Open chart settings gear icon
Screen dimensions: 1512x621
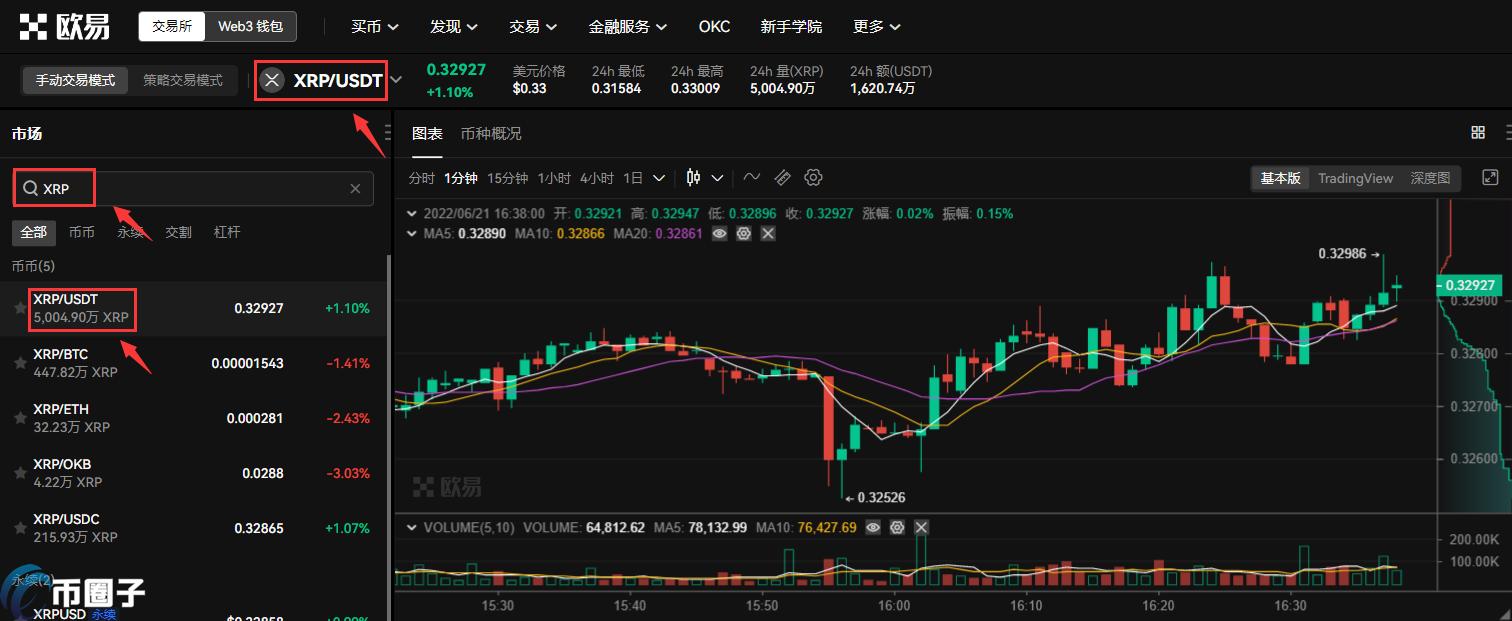tap(814, 178)
